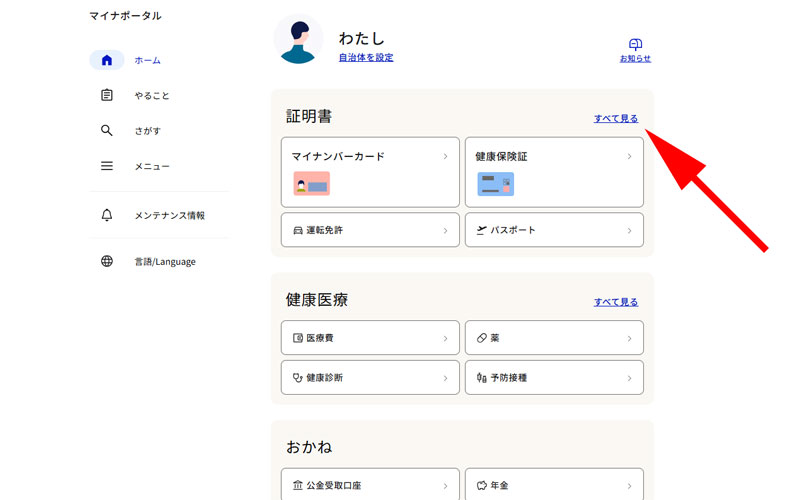Open マイナンバーカード label

(338, 156)
